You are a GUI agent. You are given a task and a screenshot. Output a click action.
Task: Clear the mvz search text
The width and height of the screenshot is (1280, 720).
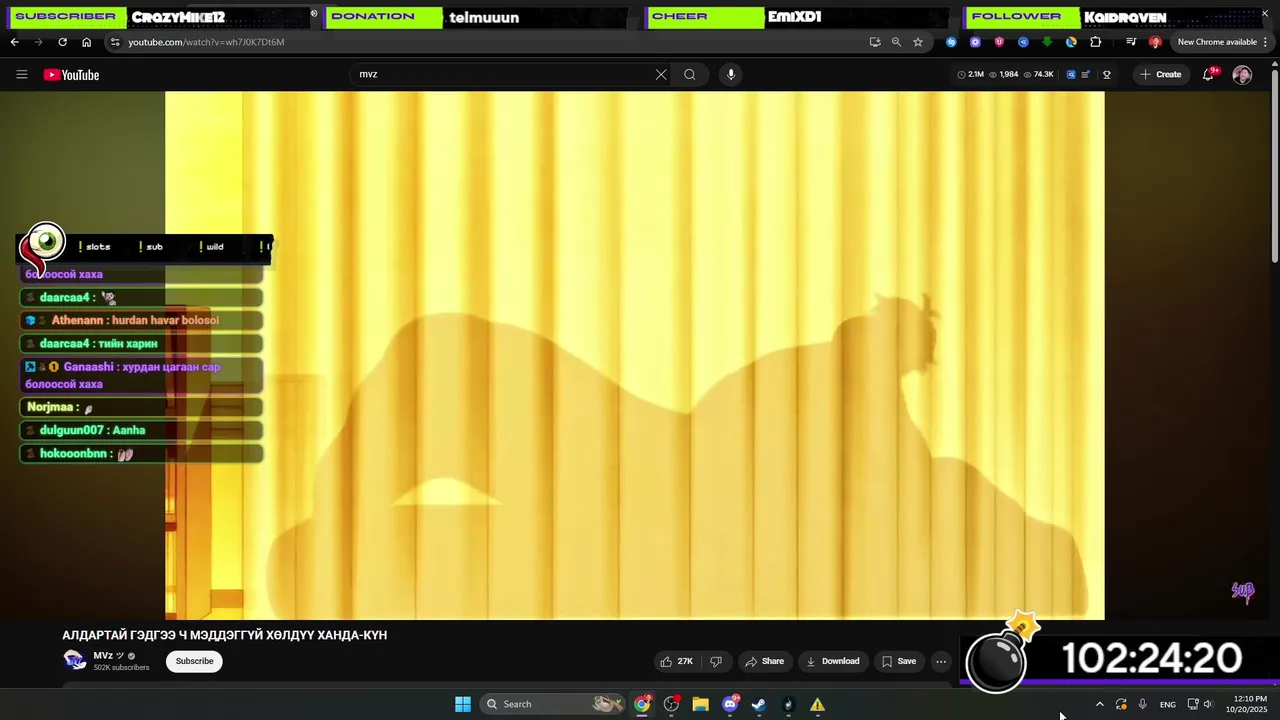(x=661, y=74)
